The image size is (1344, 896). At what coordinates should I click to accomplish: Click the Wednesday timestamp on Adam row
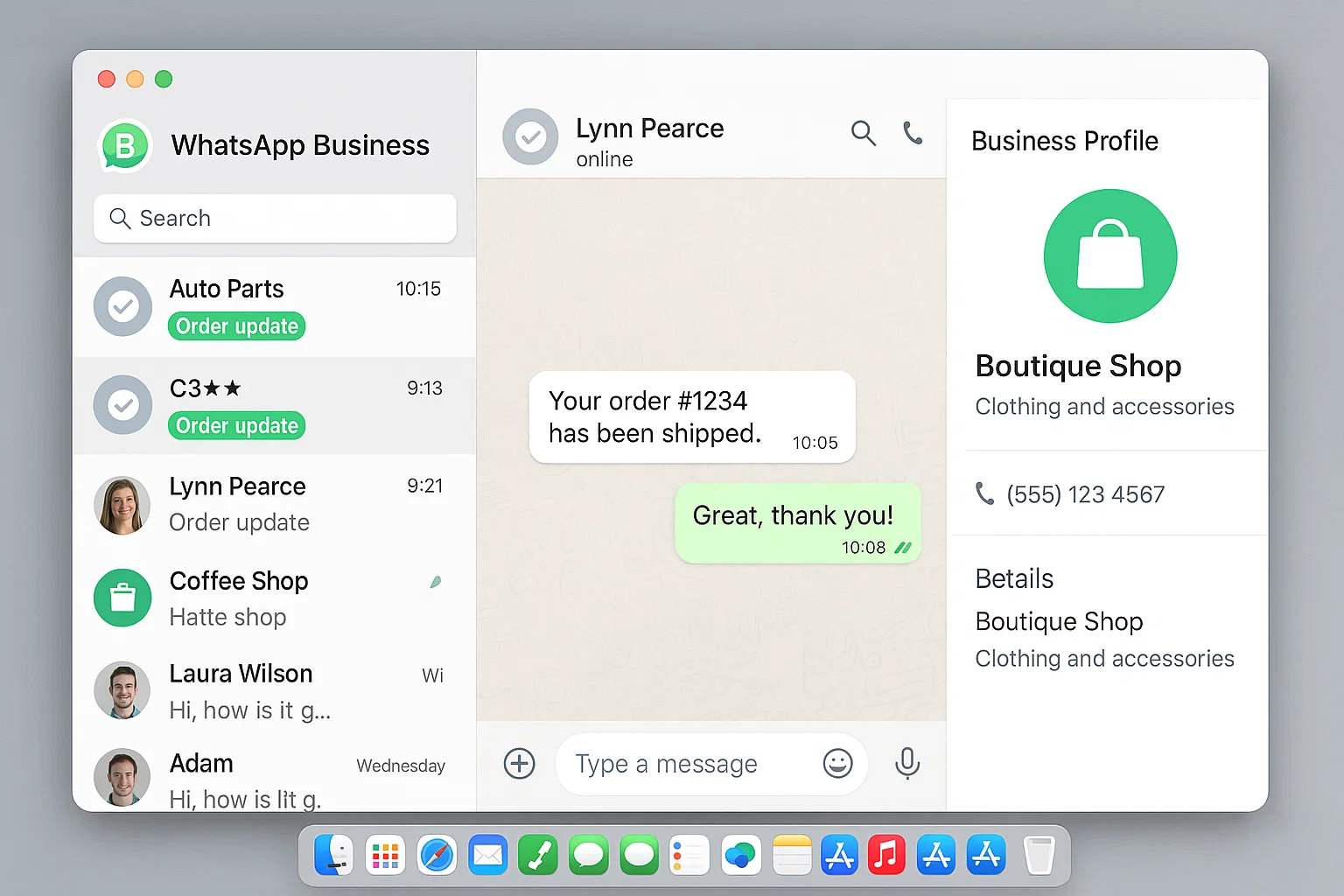pos(401,766)
